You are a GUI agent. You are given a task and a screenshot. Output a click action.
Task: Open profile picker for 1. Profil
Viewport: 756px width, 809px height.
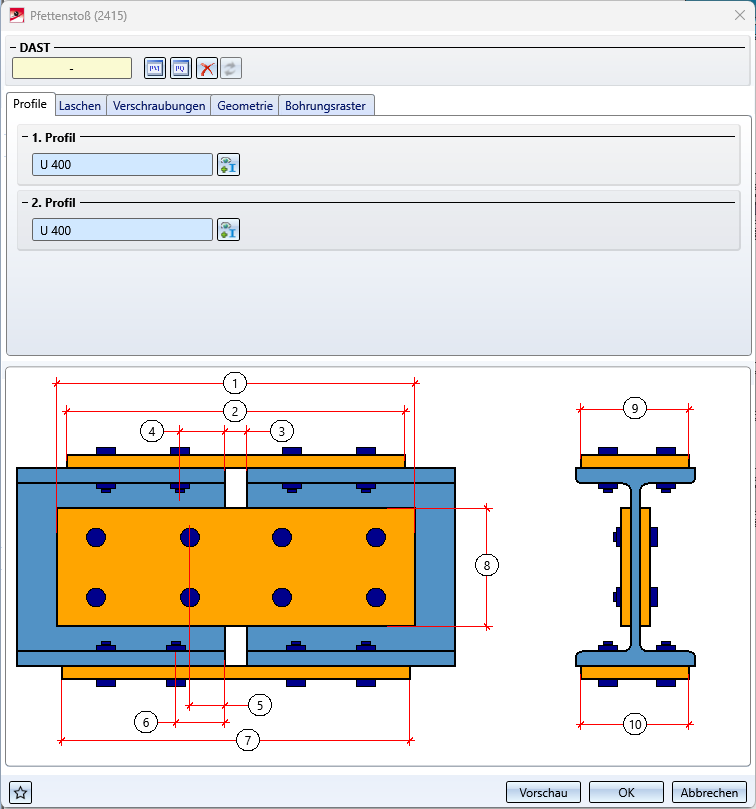point(228,165)
